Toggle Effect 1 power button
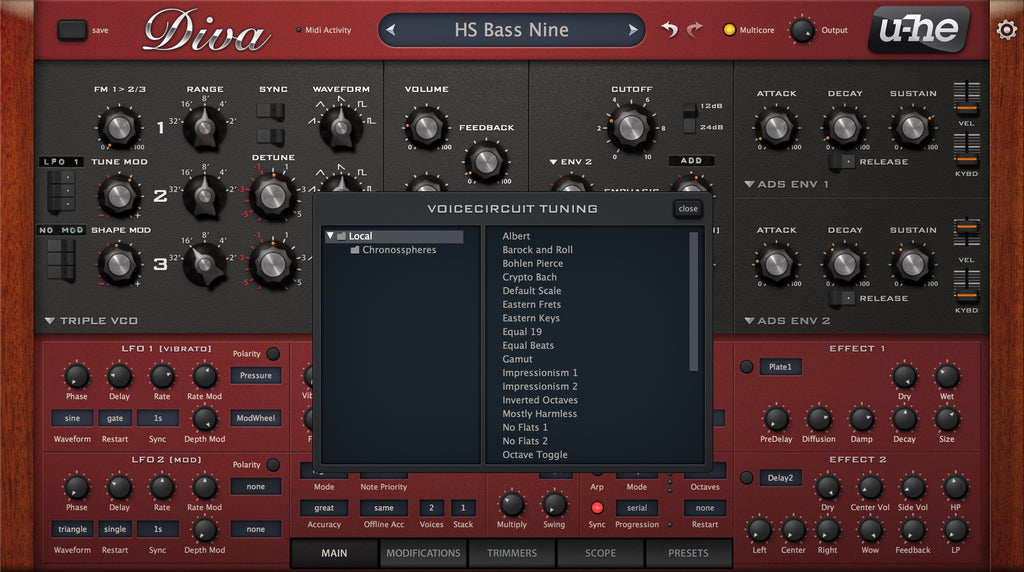1024x572 pixels. (746, 367)
